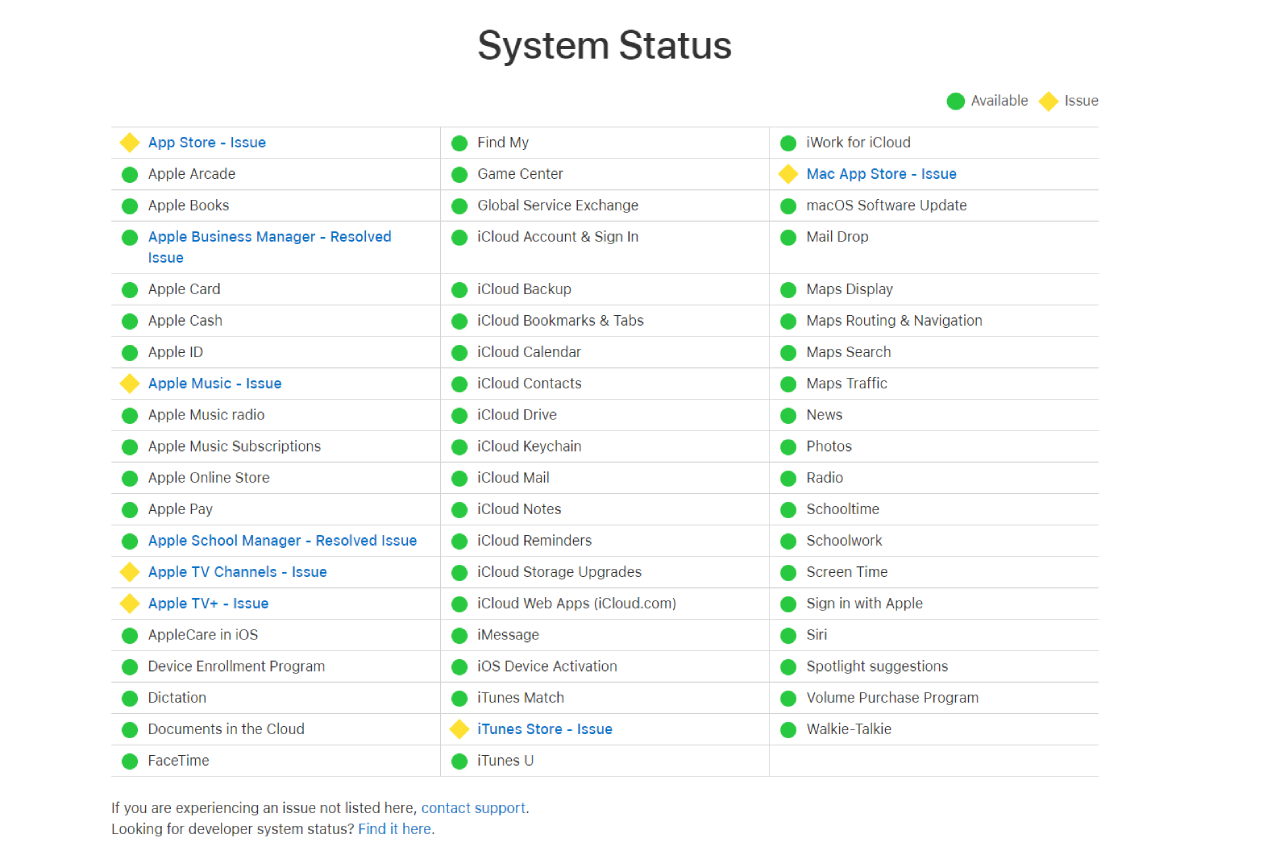This screenshot has width=1280, height=859.
Task: Click green status dot beside iMessage
Action: coord(459,635)
